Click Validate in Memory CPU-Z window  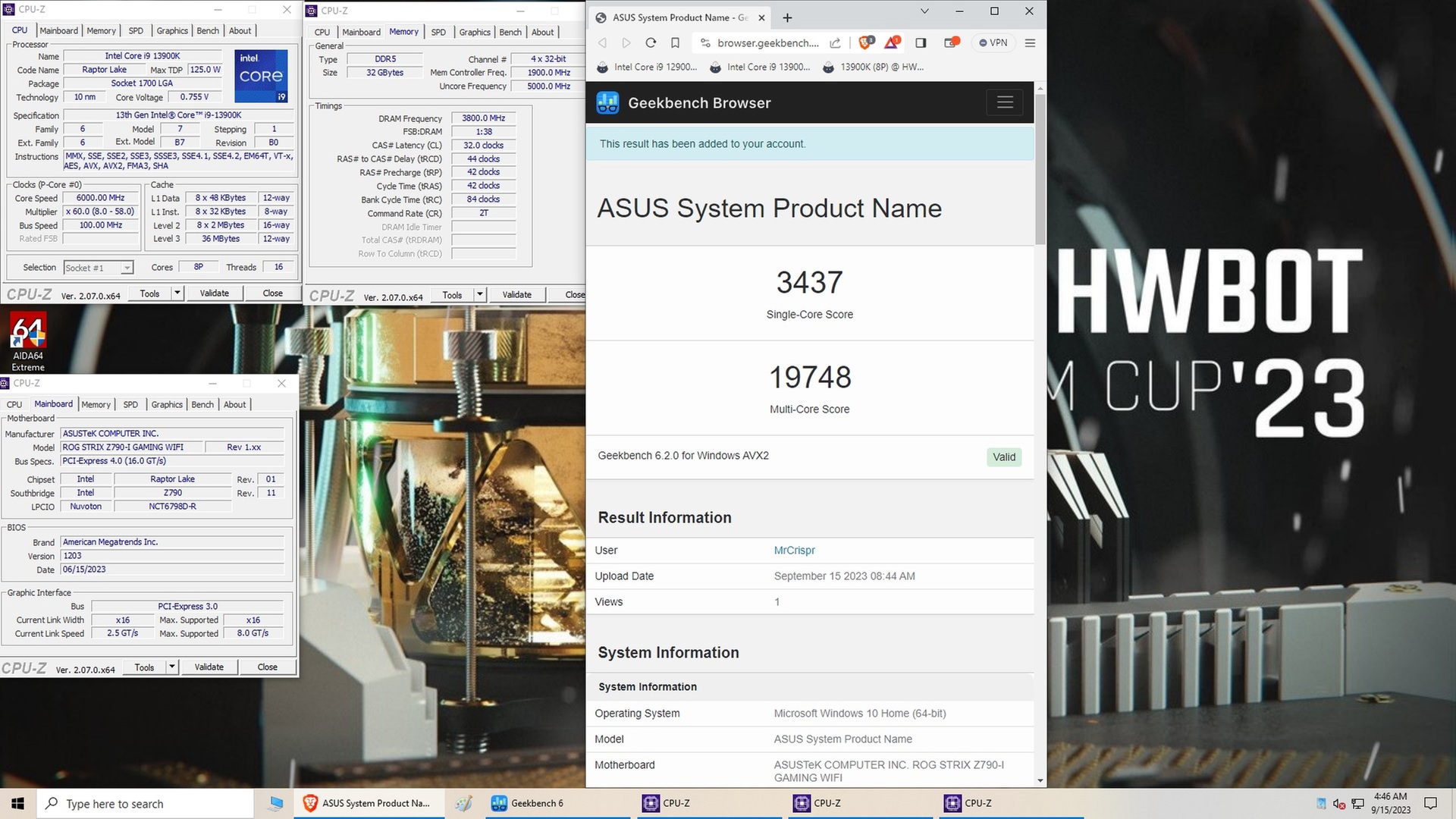point(516,294)
